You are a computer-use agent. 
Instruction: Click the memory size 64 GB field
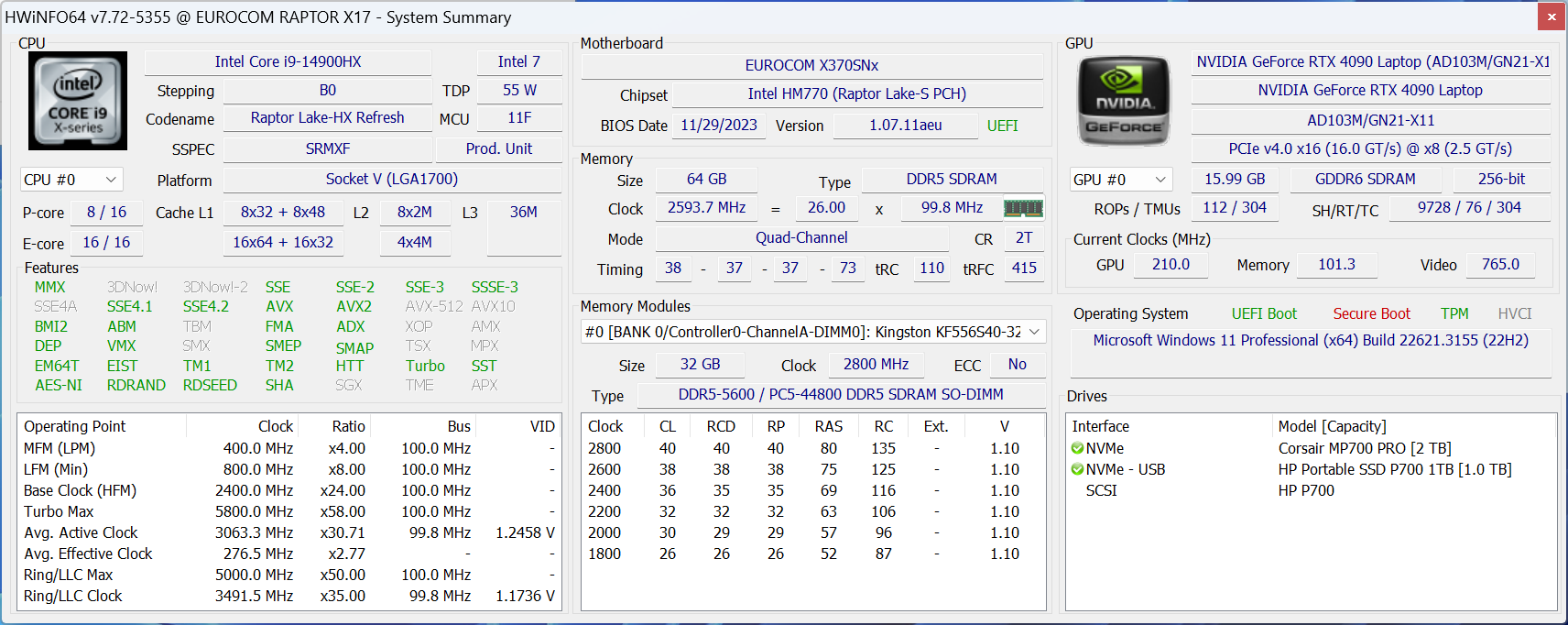[707, 179]
